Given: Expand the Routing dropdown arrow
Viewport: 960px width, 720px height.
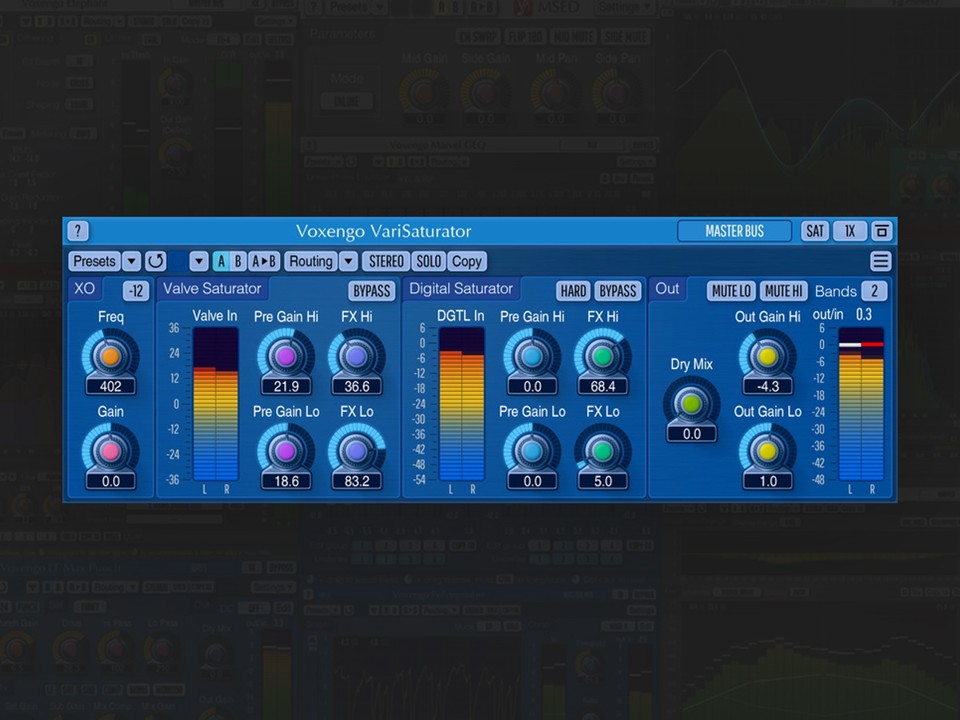Looking at the screenshot, I should point(348,261).
